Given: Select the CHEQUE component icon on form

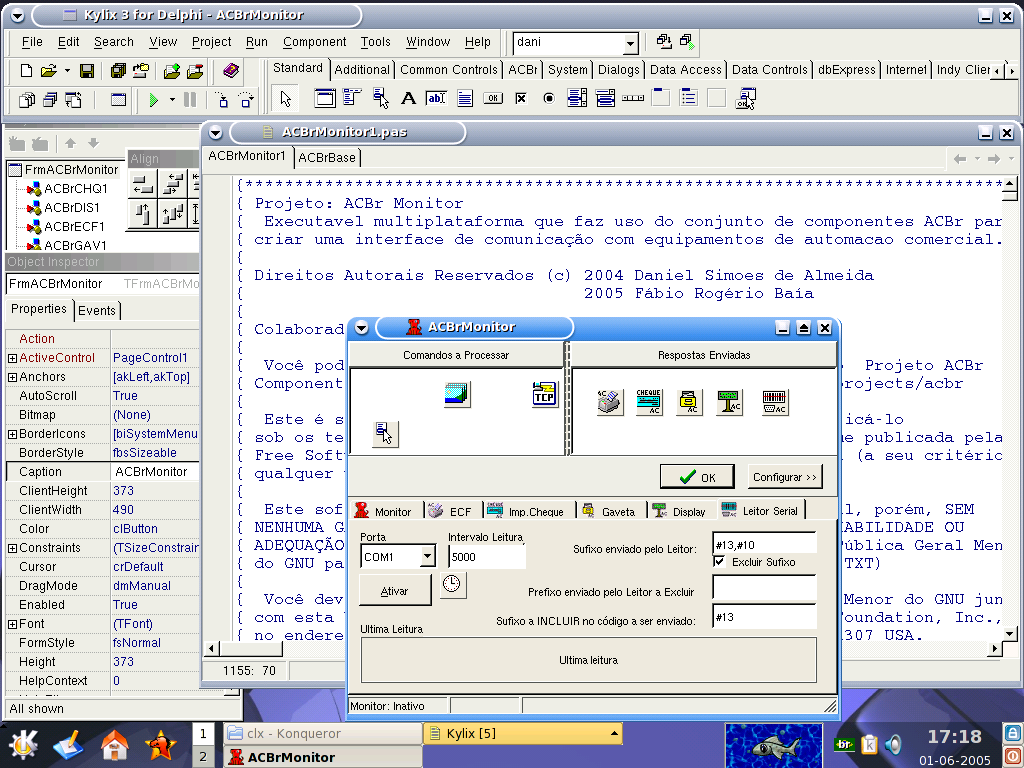Looking at the screenshot, I should pos(649,403).
